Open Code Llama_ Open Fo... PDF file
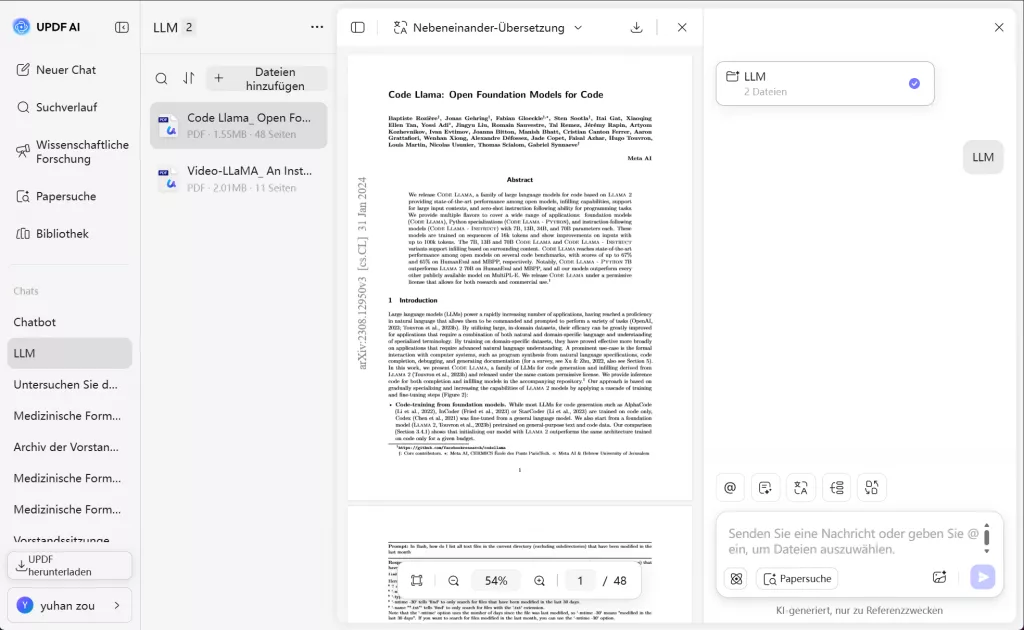Viewport: 1024px width, 630px height. [x=238, y=125]
